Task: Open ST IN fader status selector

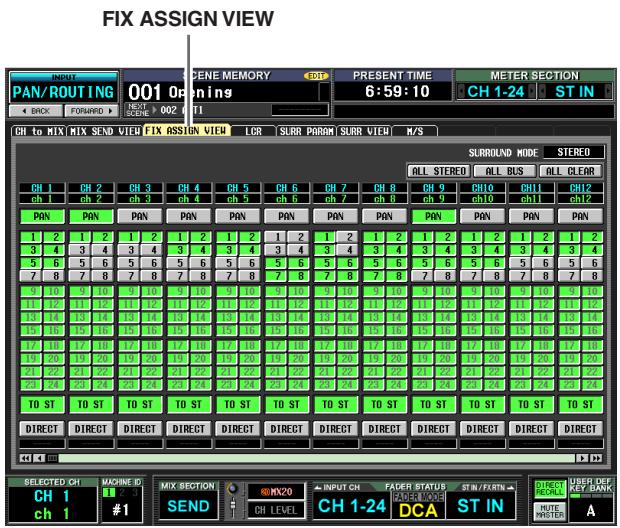Action: [x=480, y=506]
